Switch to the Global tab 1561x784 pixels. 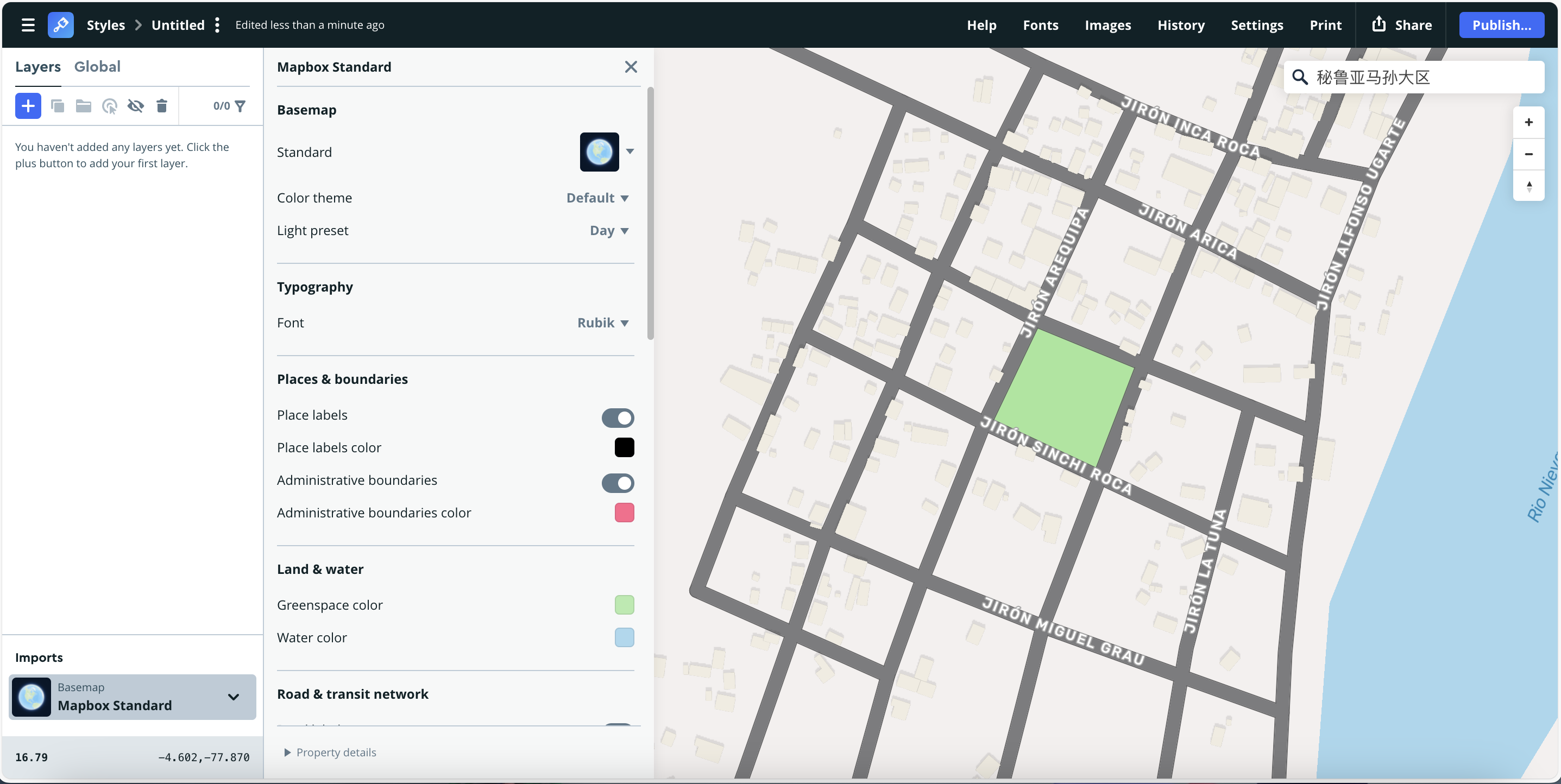coord(98,66)
